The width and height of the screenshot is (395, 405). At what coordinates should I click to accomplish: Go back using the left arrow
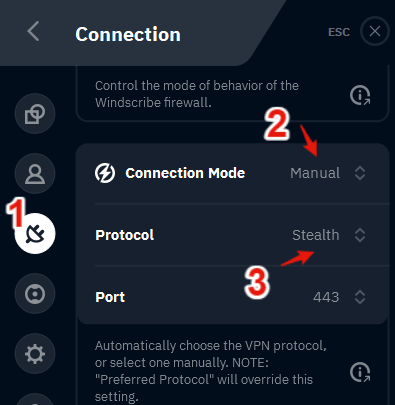pos(33,31)
